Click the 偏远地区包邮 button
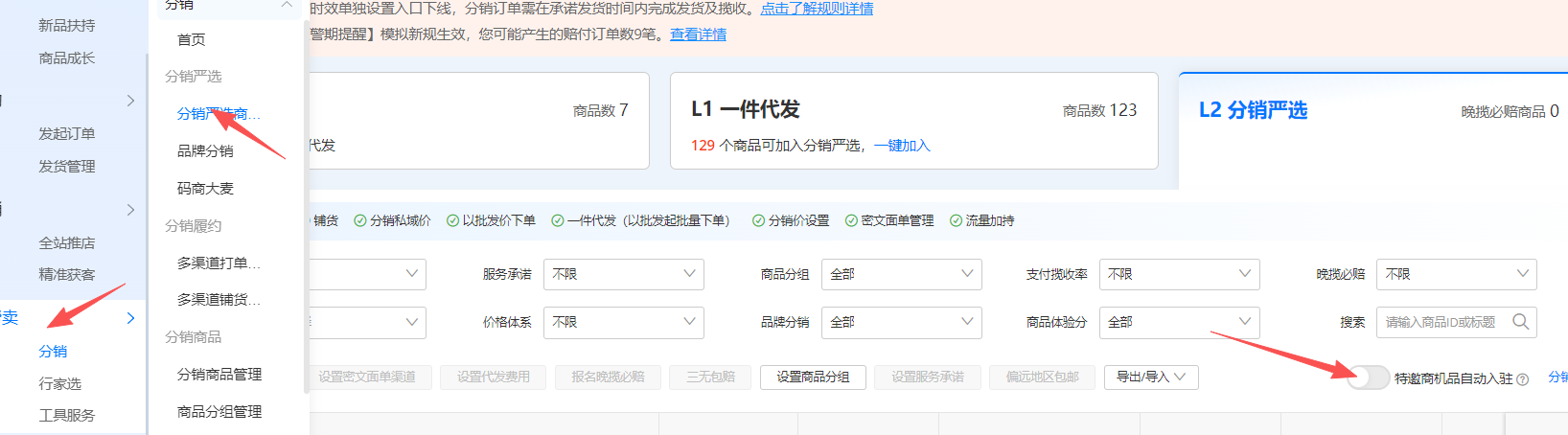The height and width of the screenshot is (435, 1568). click(1042, 378)
